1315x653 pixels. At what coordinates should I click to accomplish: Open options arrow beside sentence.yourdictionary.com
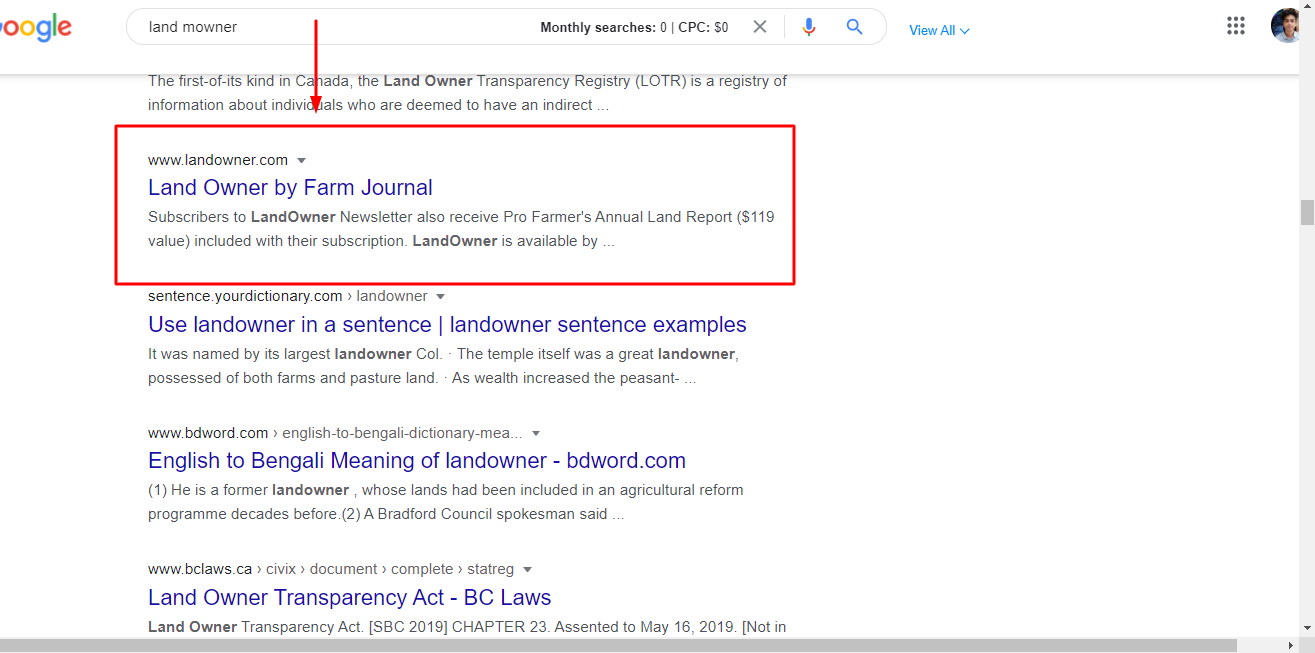[441, 297]
